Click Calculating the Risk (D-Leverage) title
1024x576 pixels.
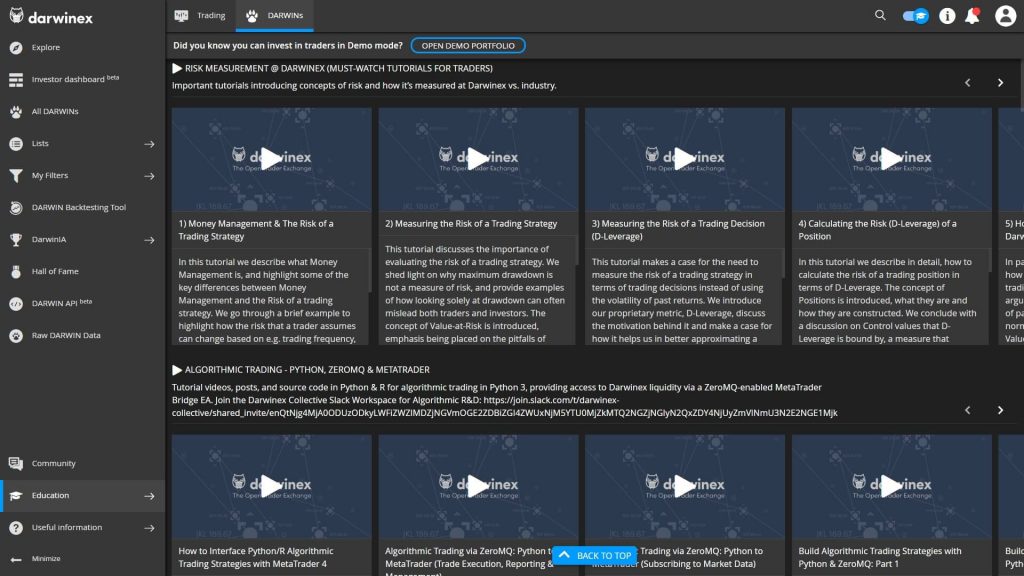tap(877, 230)
